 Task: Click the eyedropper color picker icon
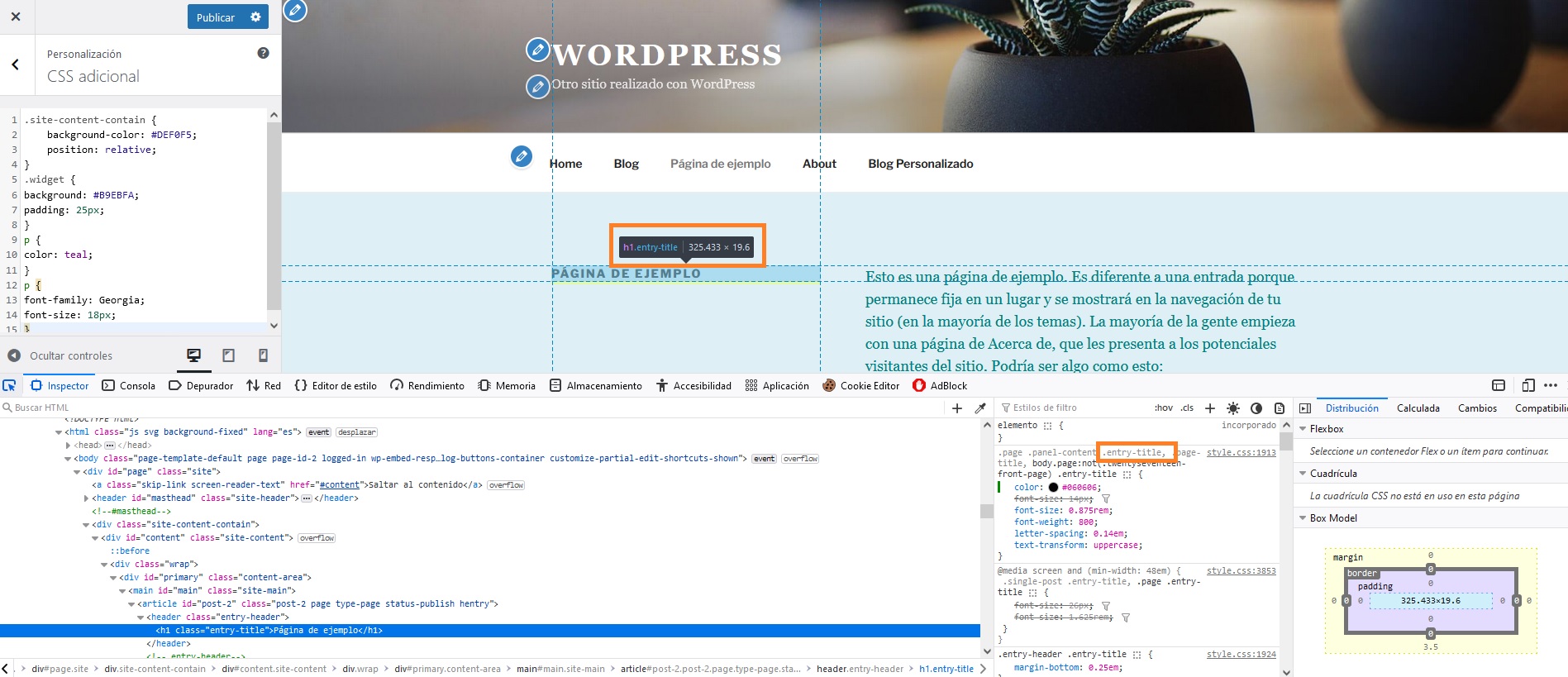980,408
